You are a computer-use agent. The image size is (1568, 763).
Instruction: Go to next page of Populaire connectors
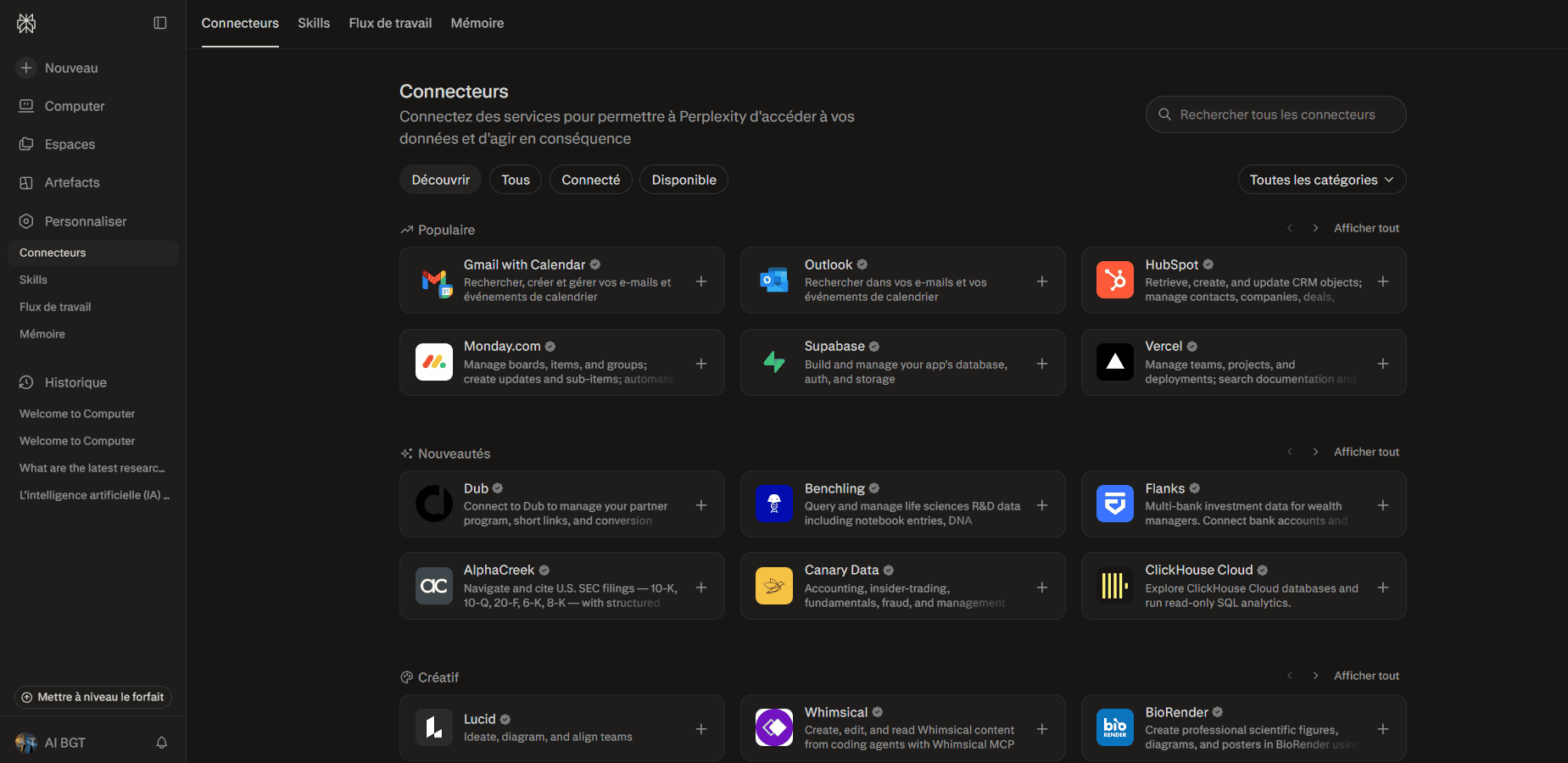pyautogui.click(x=1315, y=228)
